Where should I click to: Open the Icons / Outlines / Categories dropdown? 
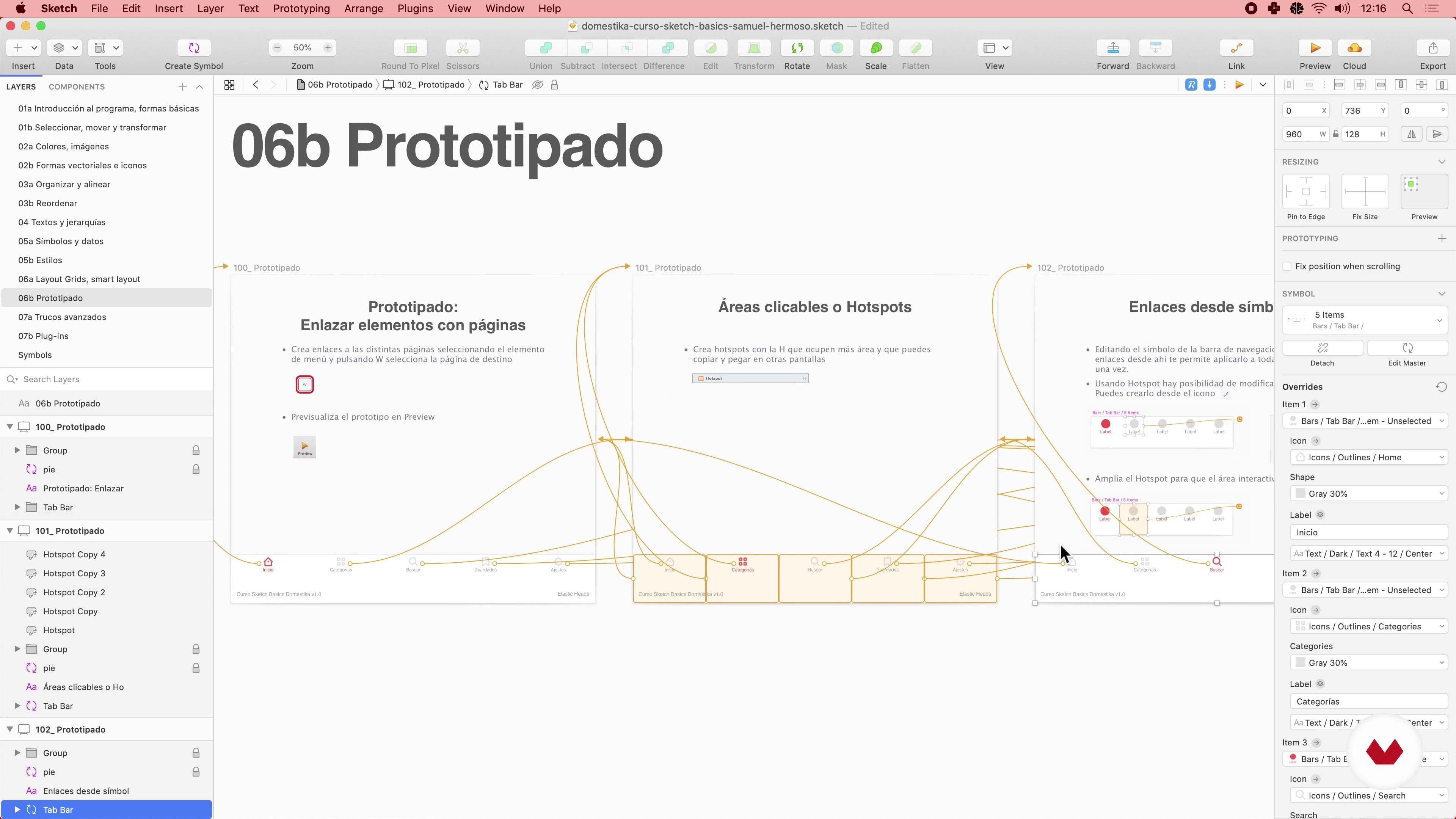pos(1368,626)
